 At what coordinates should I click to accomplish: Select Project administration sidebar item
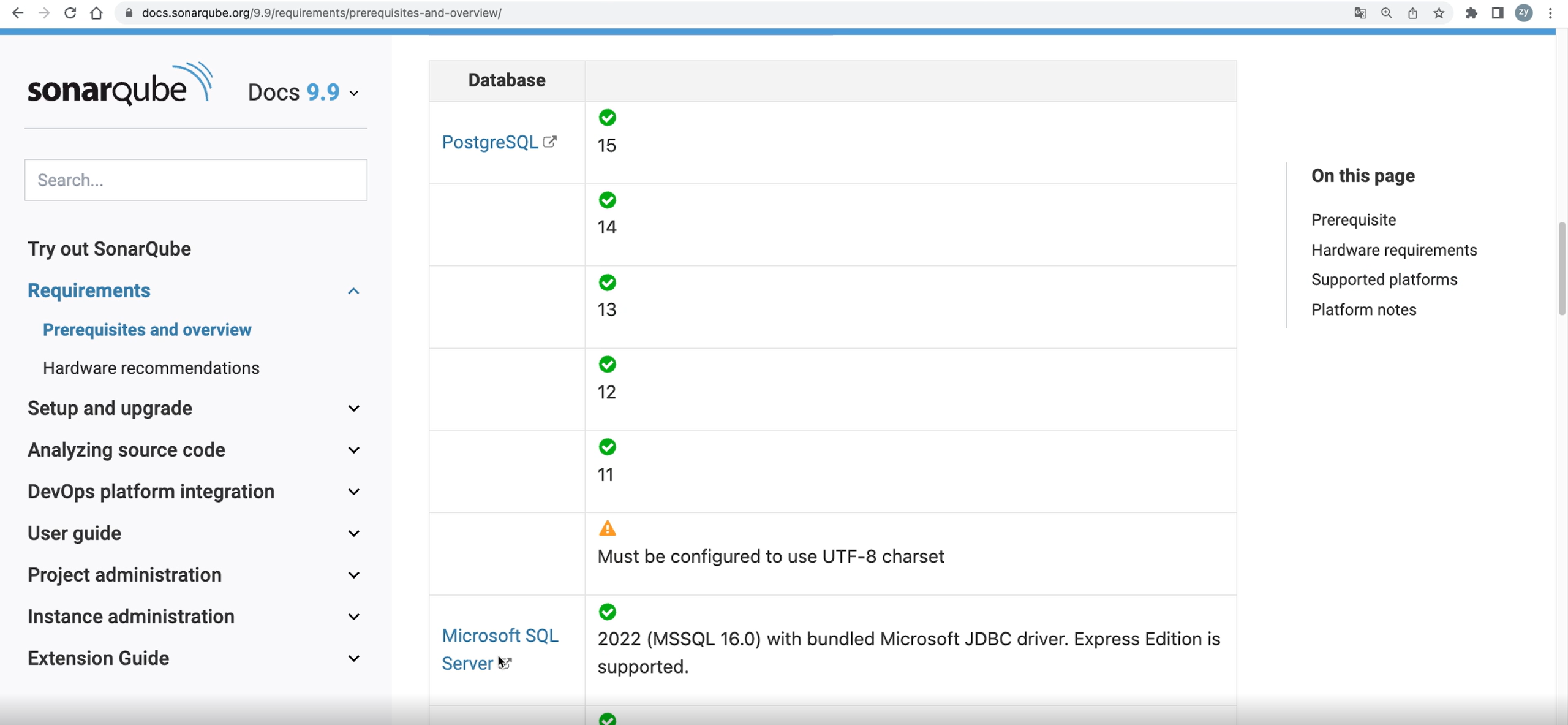[x=124, y=575]
